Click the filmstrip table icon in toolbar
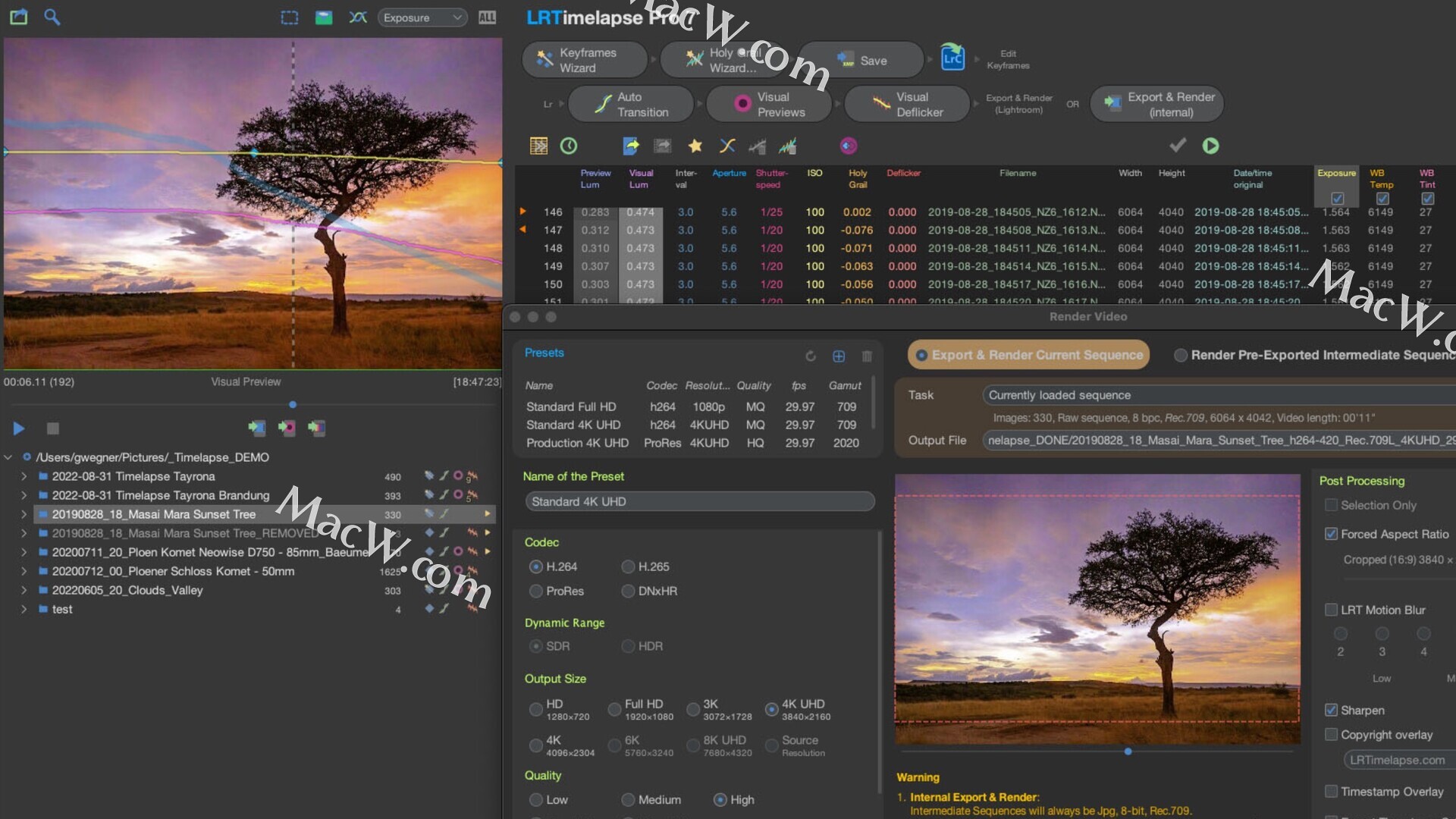1456x819 pixels. pos(538,146)
